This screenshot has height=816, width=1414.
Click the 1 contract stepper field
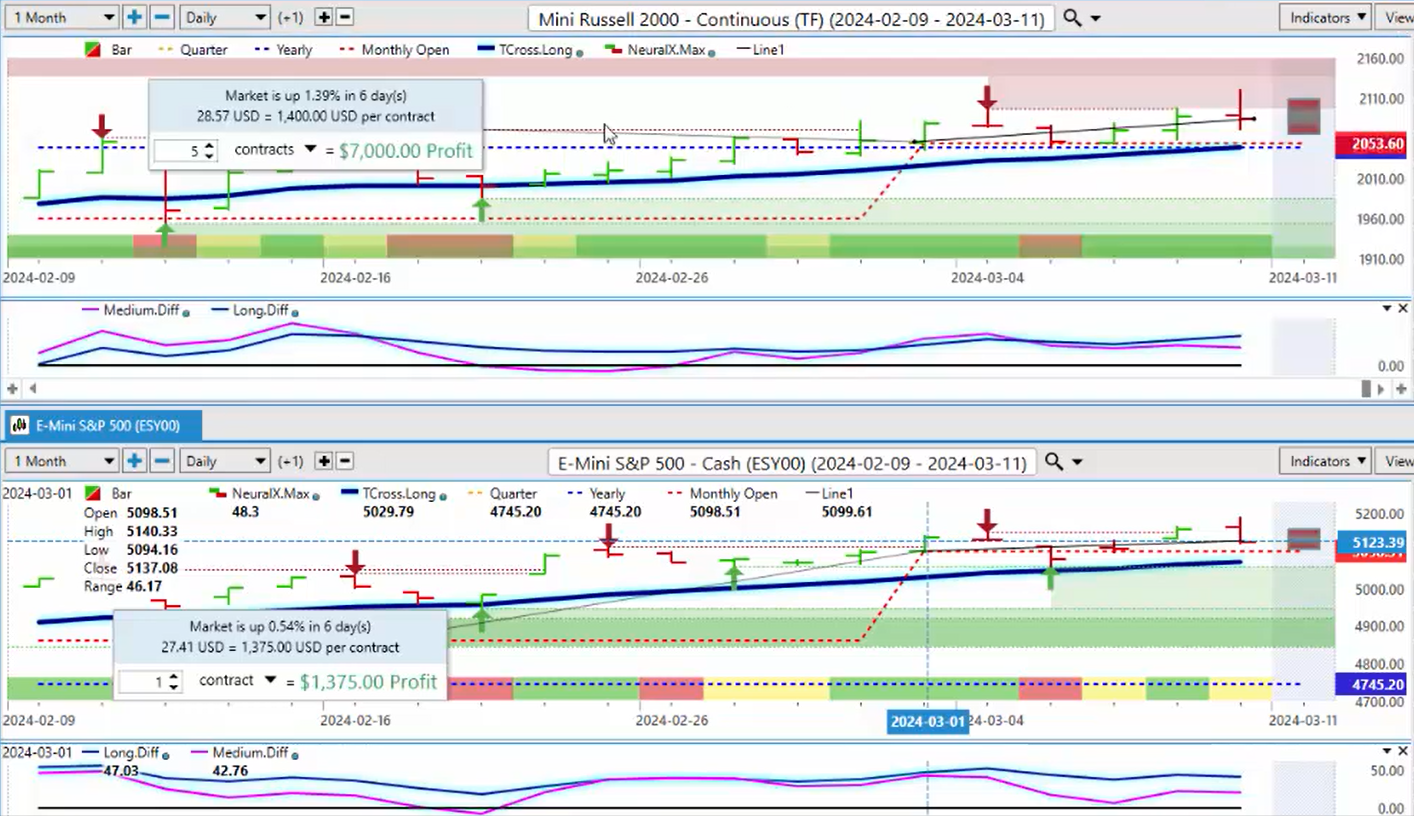(x=150, y=682)
